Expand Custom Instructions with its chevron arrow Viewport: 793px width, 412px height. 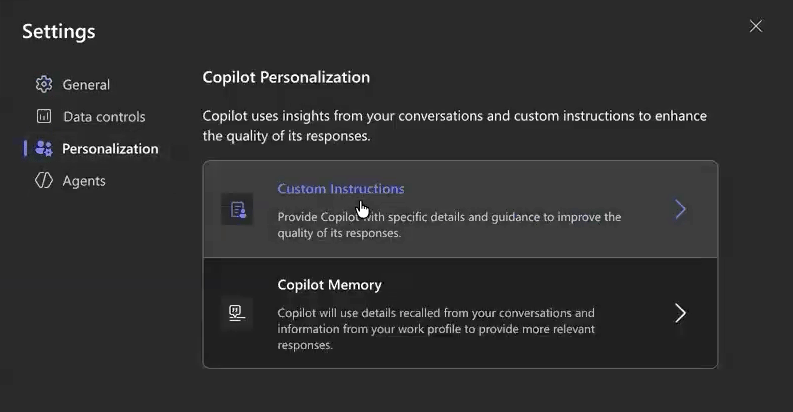tap(681, 209)
